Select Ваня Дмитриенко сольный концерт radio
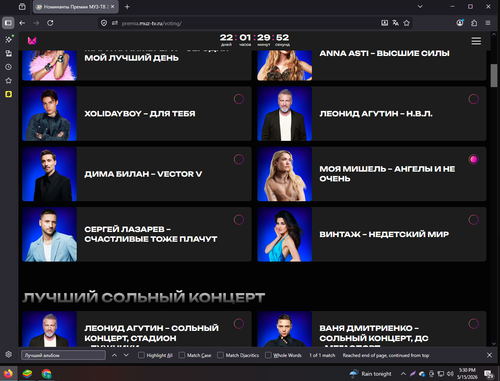500x381 pixels. [x=474, y=324]
